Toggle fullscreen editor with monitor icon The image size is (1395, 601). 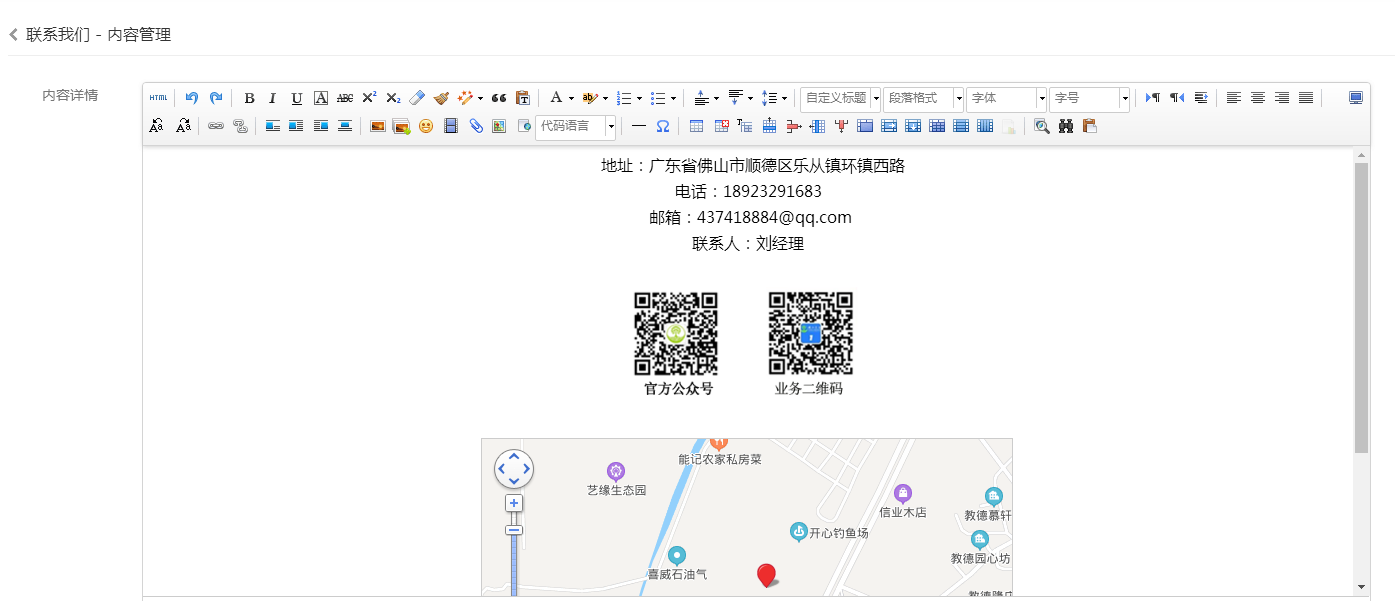1355,98
